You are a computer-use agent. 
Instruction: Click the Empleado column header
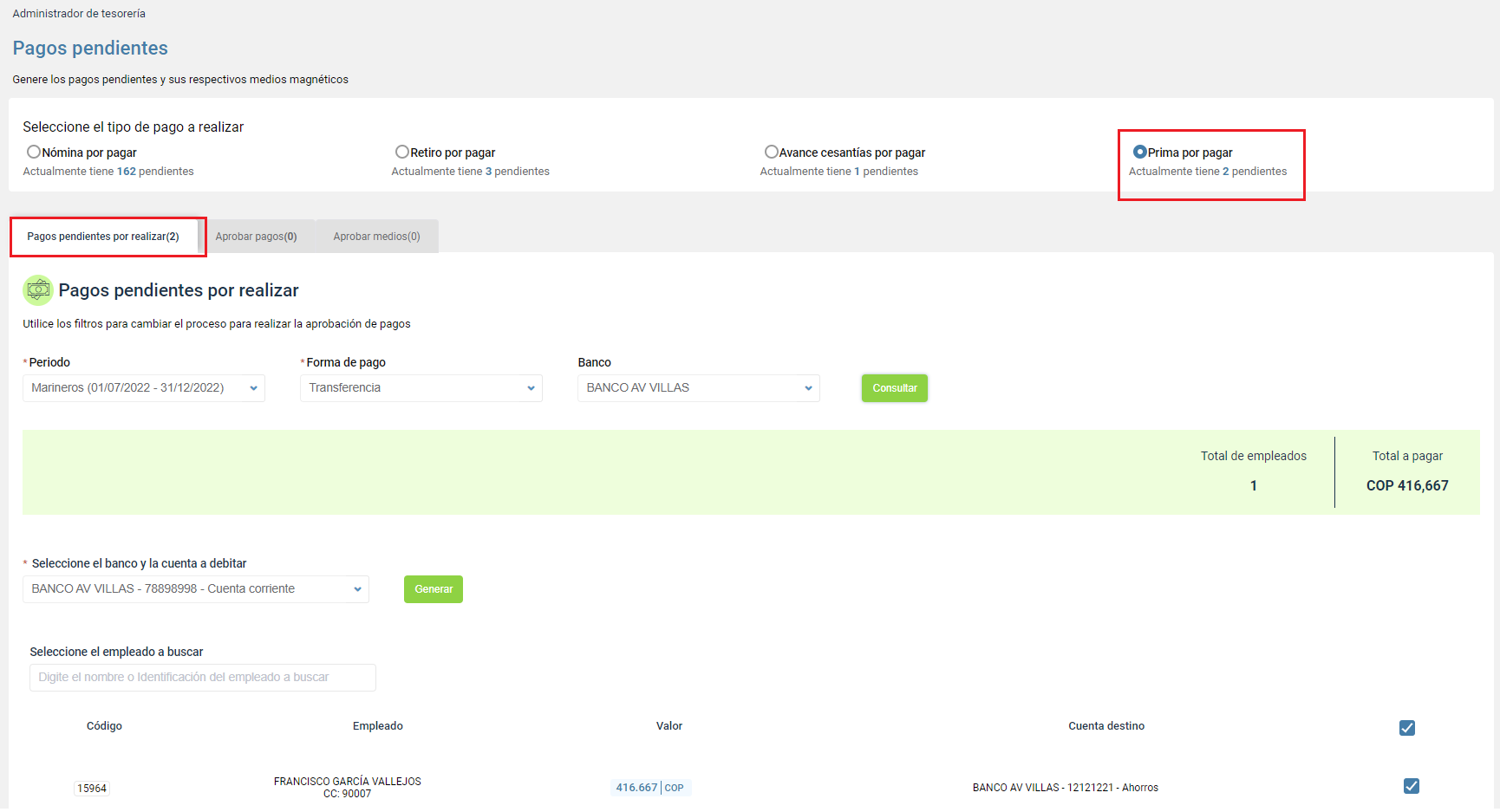point(378,726)
